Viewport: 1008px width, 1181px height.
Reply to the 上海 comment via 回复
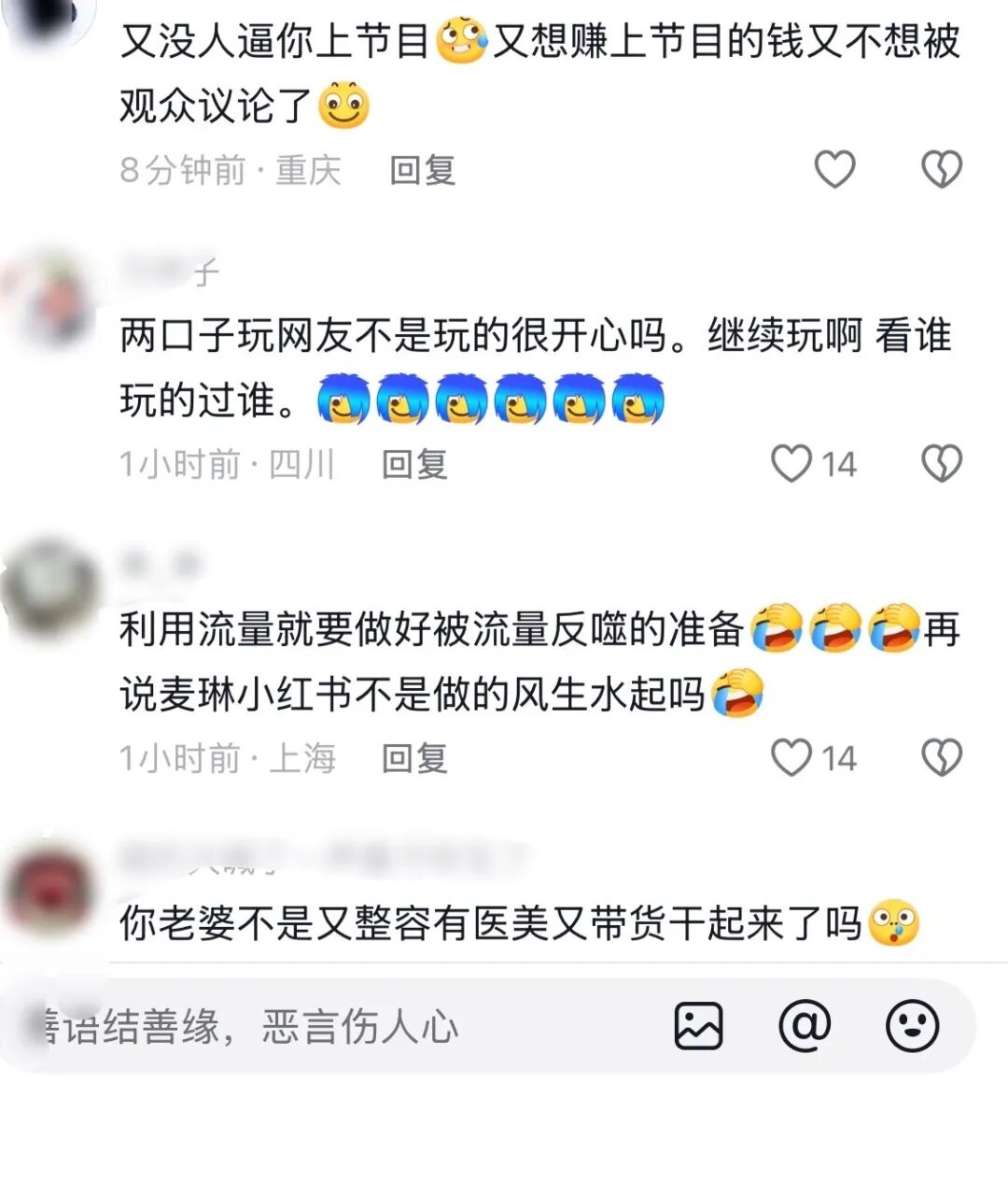[414, 758]
